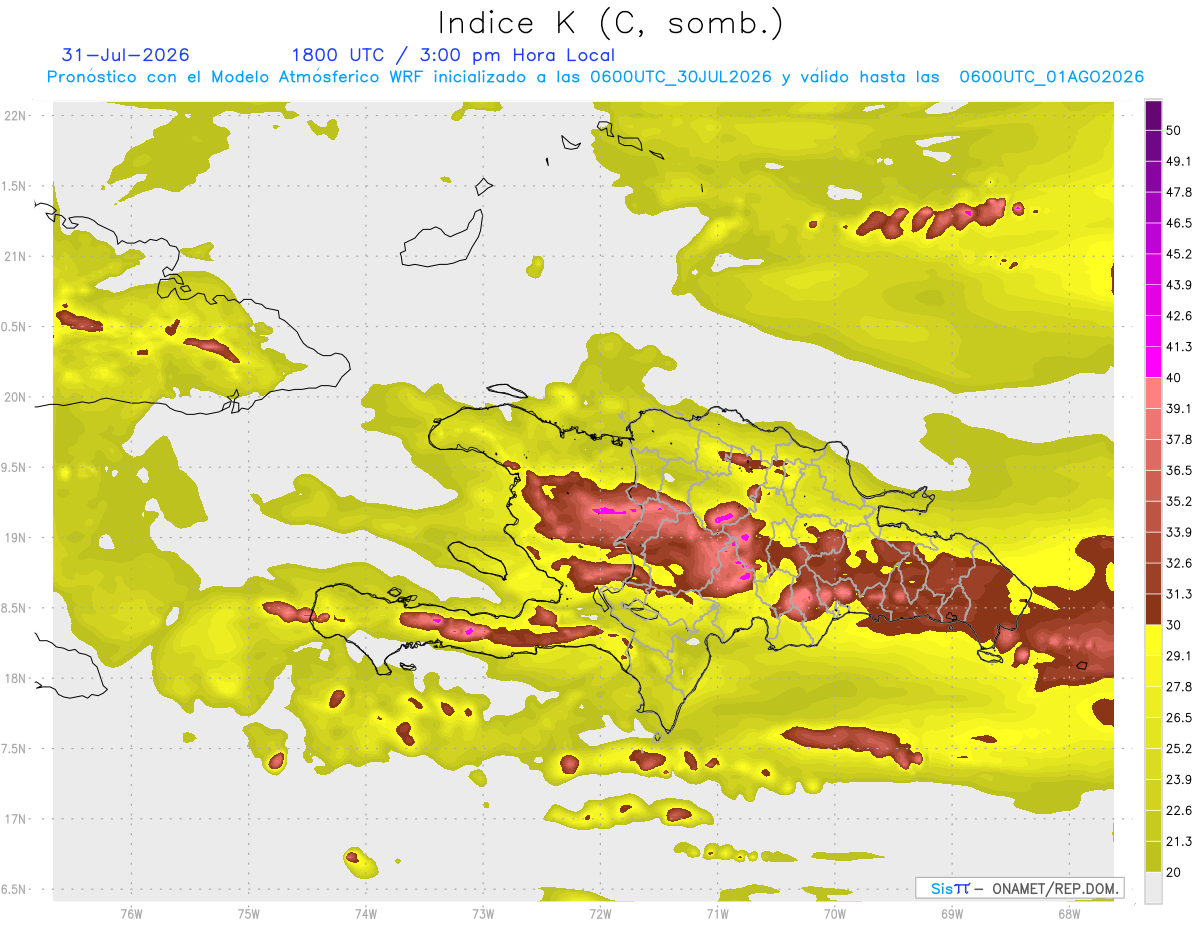The width and height of the screenshot is (1200, 927).
Task: Select the darkest purple swatch above 50
Action: (x=1153, y=116)
